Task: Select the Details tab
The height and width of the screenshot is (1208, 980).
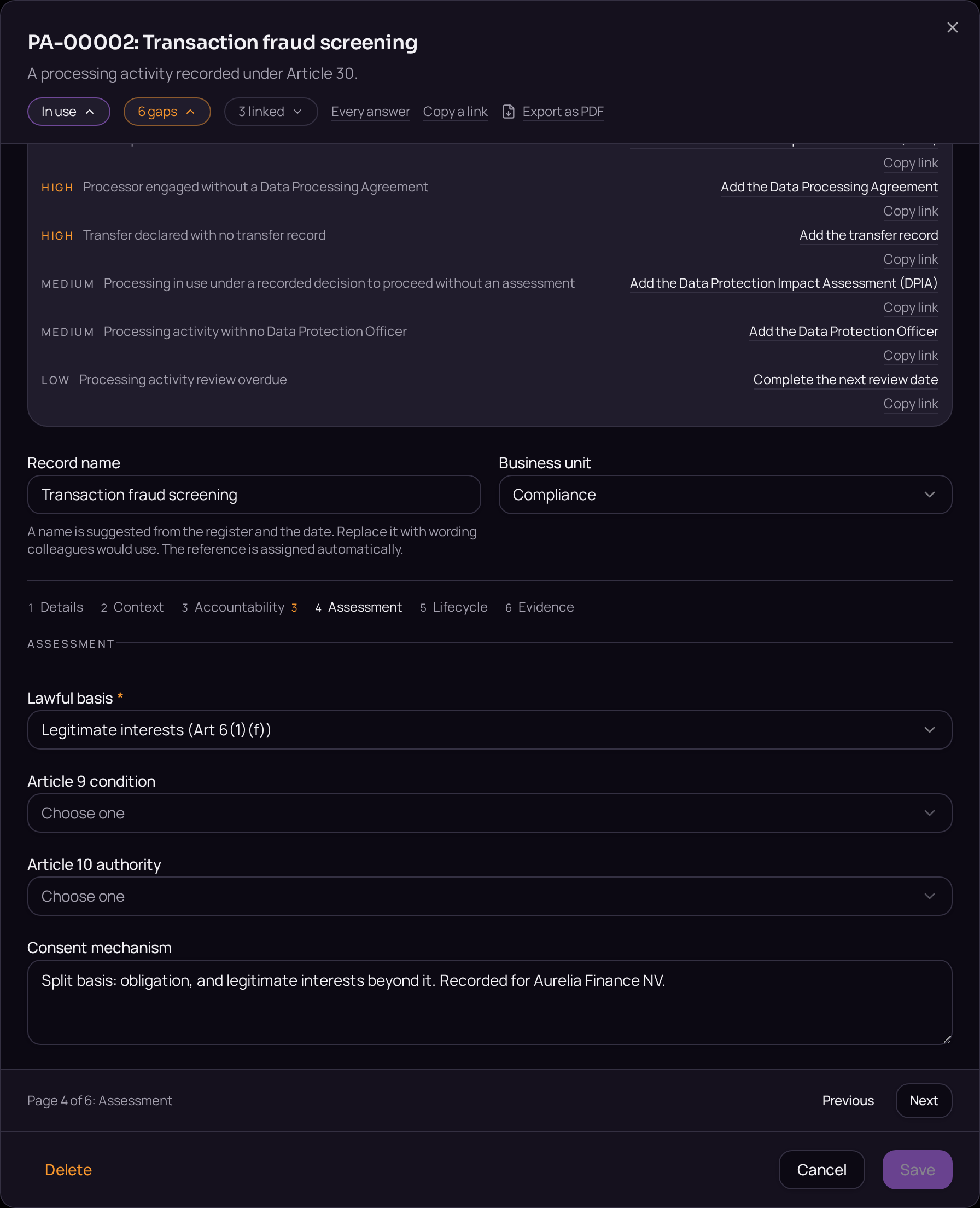Action: (x=56, y=607)
